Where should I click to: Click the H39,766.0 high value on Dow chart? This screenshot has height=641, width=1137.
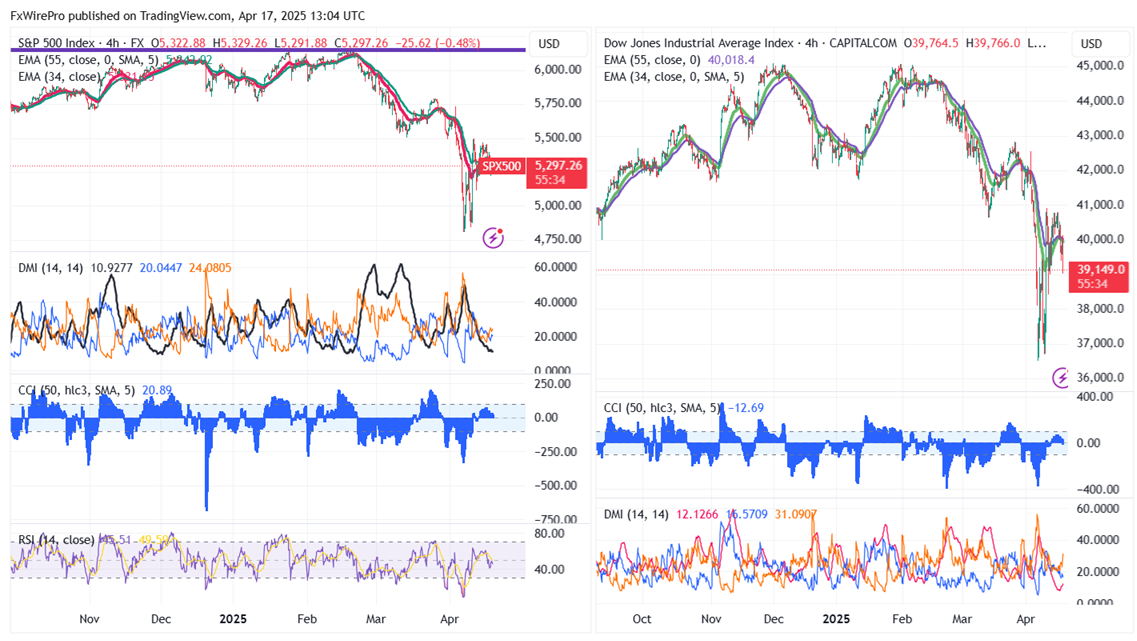[993, 43]
